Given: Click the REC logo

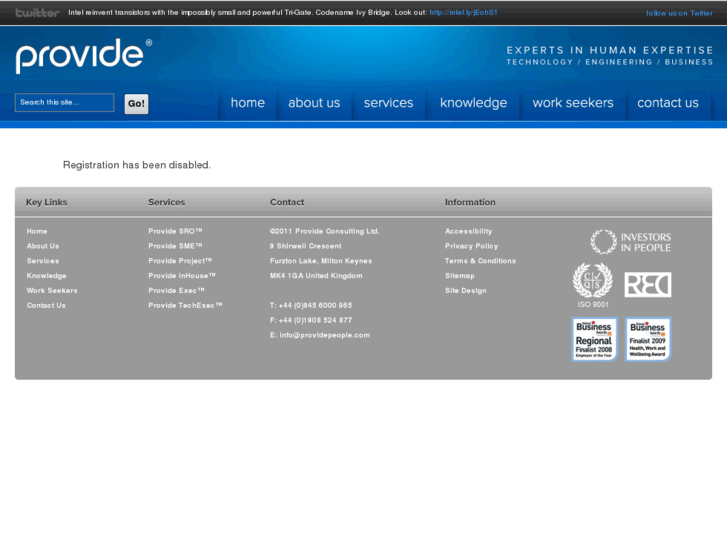Looking at the screenshot, I should pos(648,285).
